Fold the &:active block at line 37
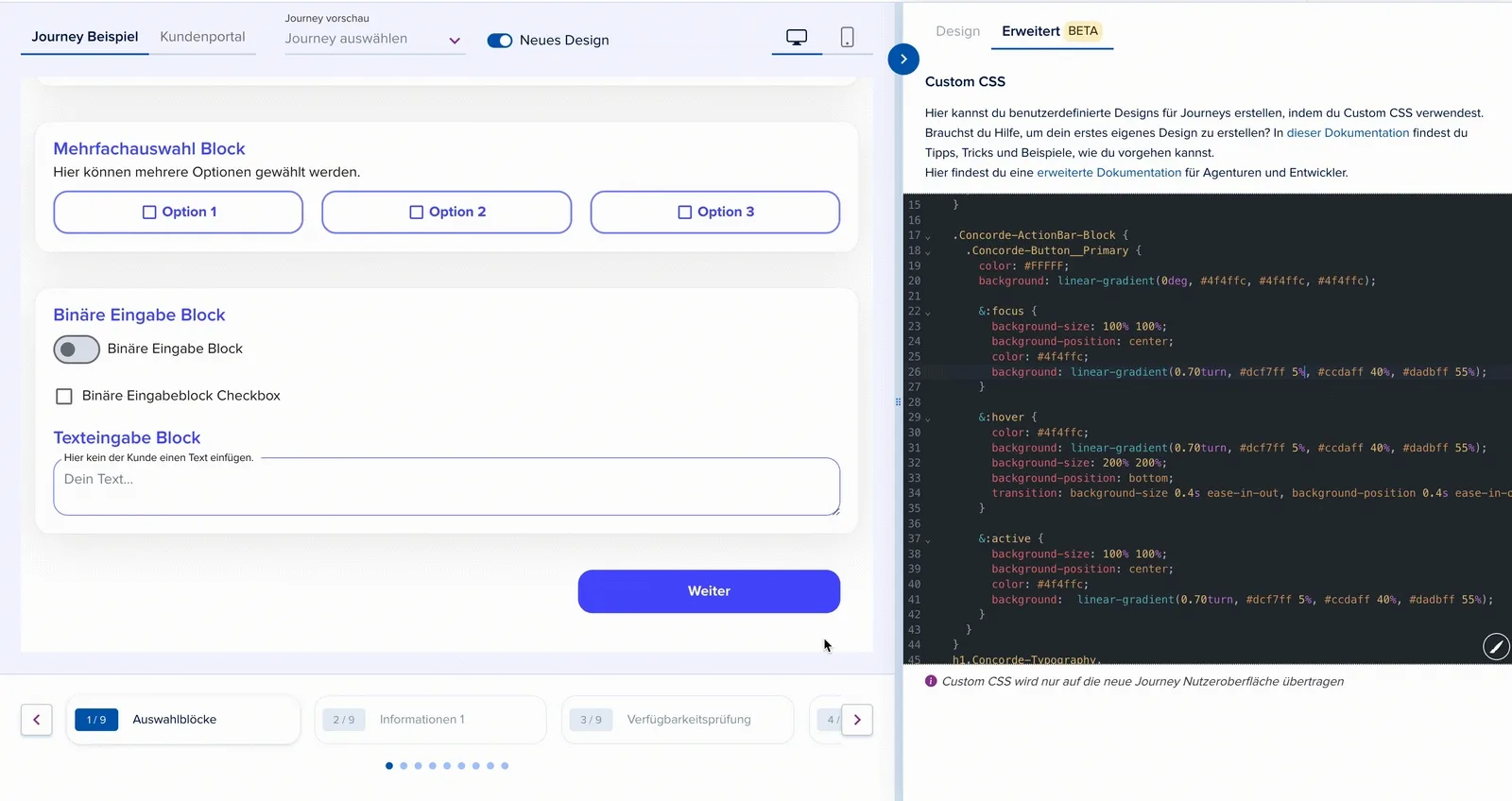This screenshot has height=801, width=1512. tap(928, 539)
